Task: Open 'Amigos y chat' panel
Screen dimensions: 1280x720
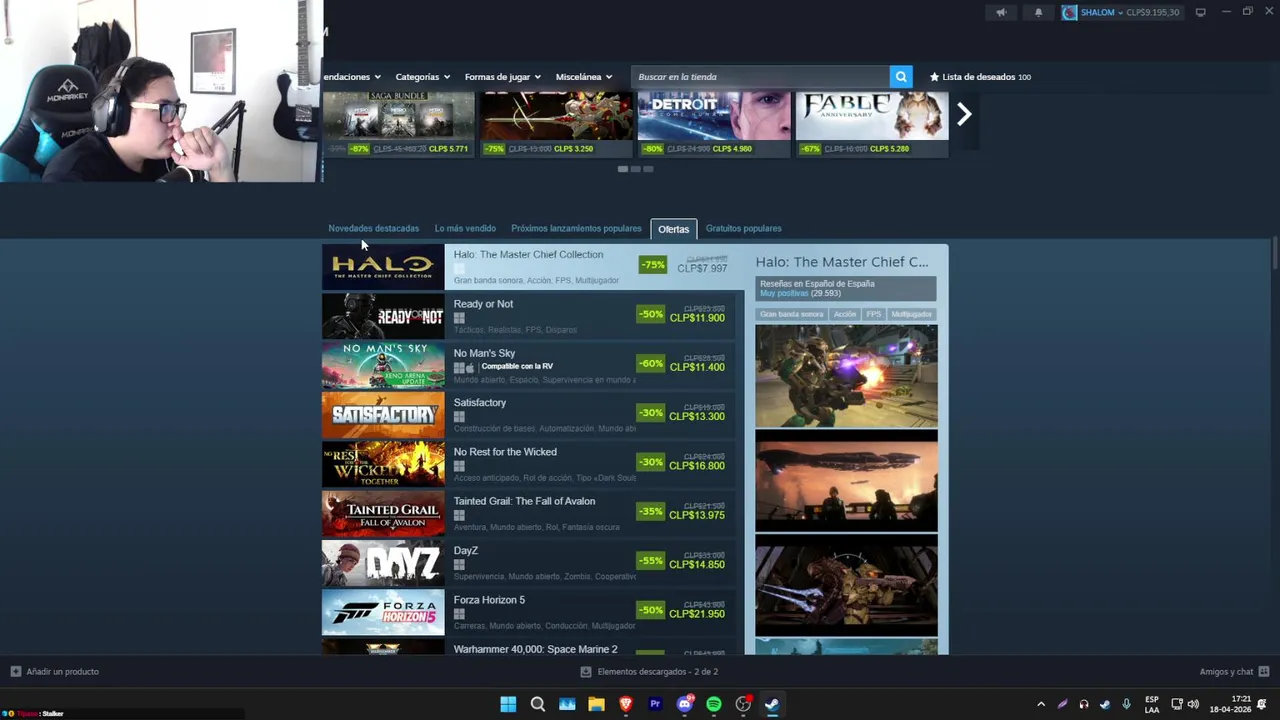Action: [x=1234, y=671]
